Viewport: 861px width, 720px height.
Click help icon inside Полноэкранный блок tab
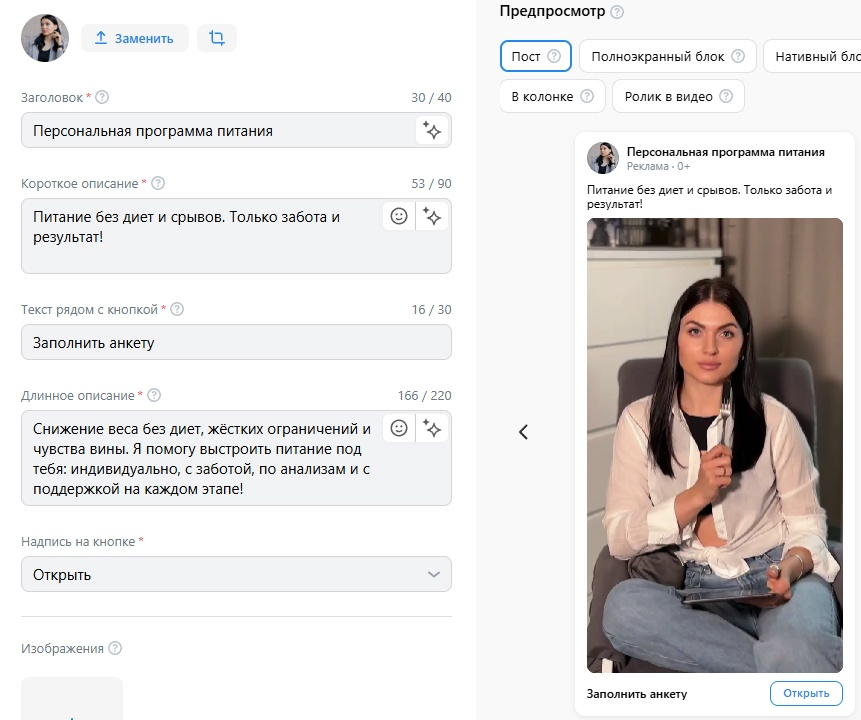pos(738,56)
